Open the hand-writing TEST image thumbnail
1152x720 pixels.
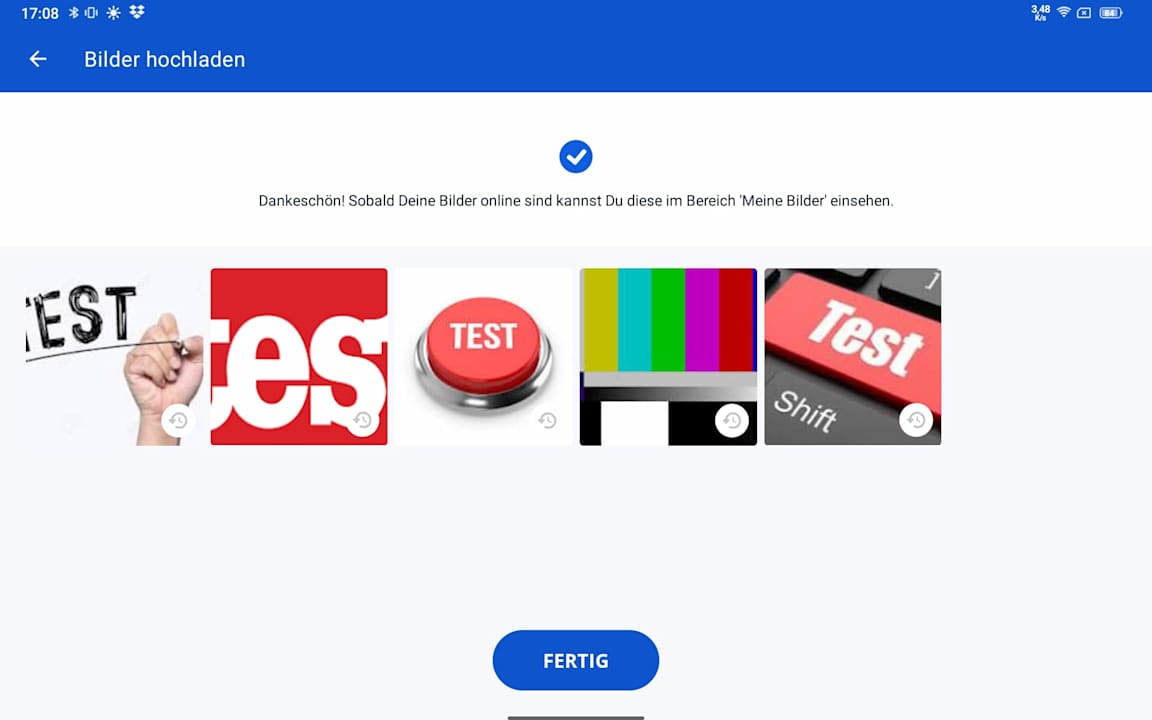pos(115,356)
